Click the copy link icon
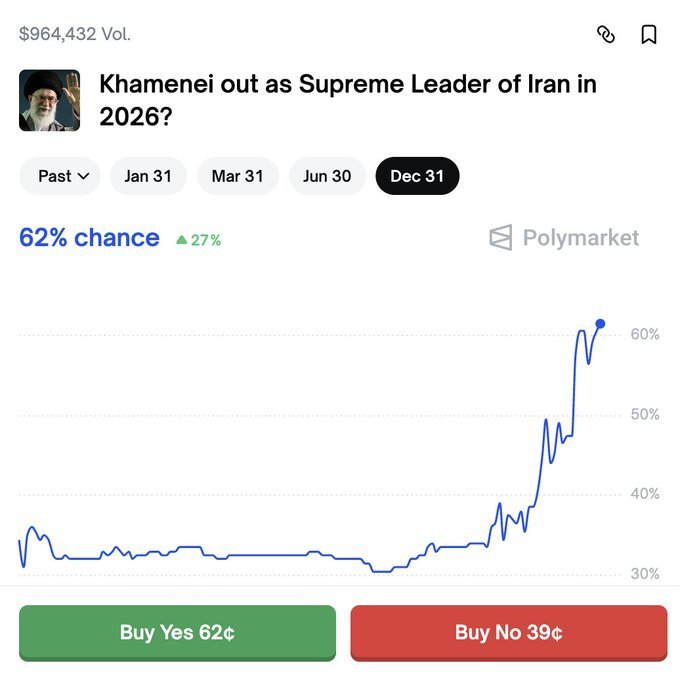Image resolution: width=680 pixels, height=680 pixels. [x=606, y=35]
